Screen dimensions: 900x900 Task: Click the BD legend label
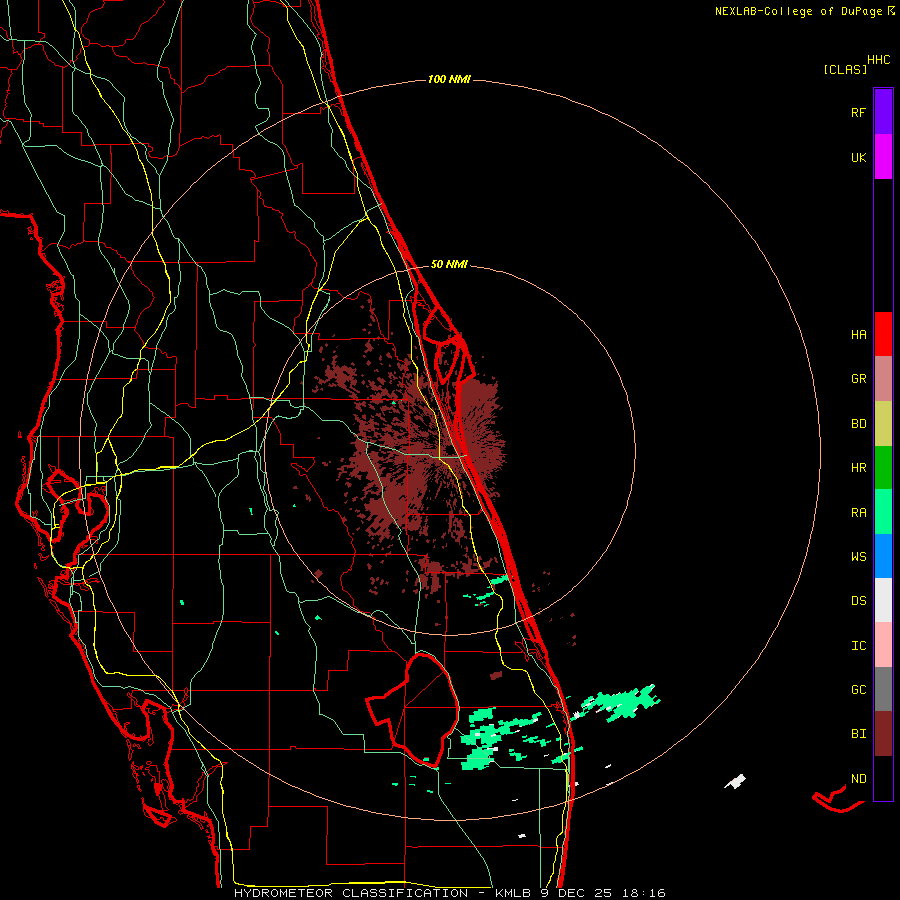859,424
